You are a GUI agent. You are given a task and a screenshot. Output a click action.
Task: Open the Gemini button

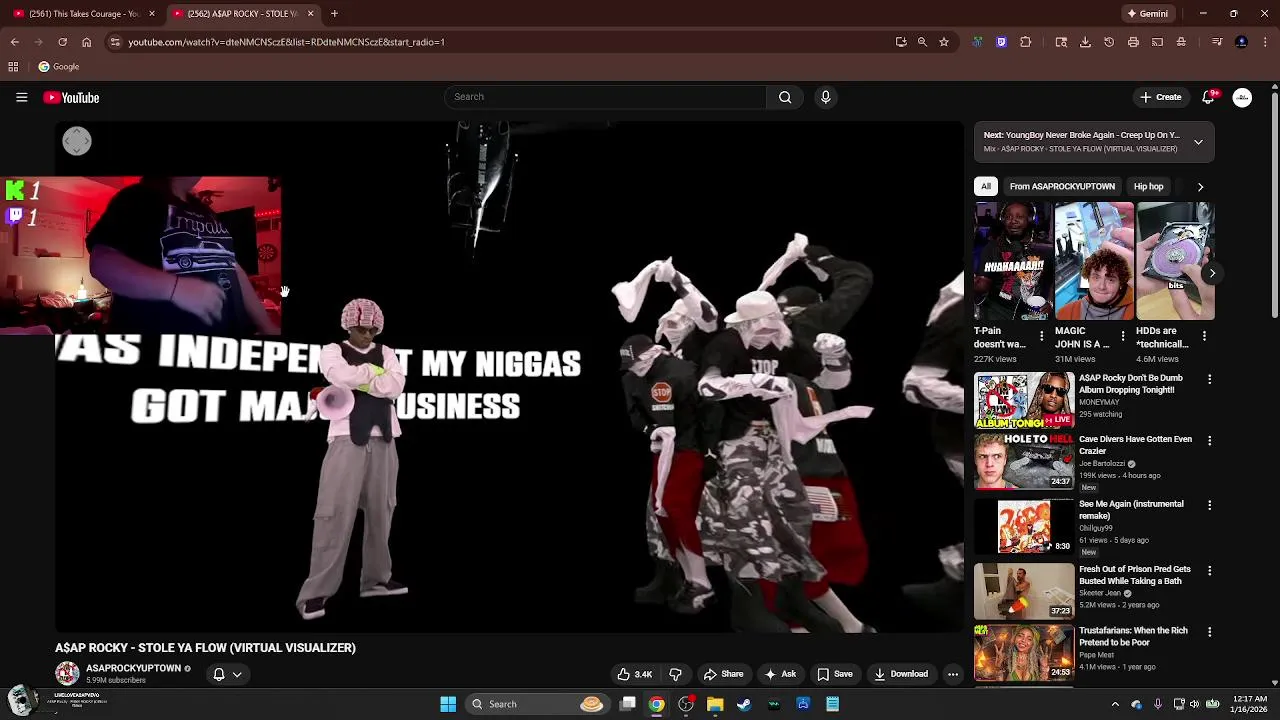tap(1148, 14)
